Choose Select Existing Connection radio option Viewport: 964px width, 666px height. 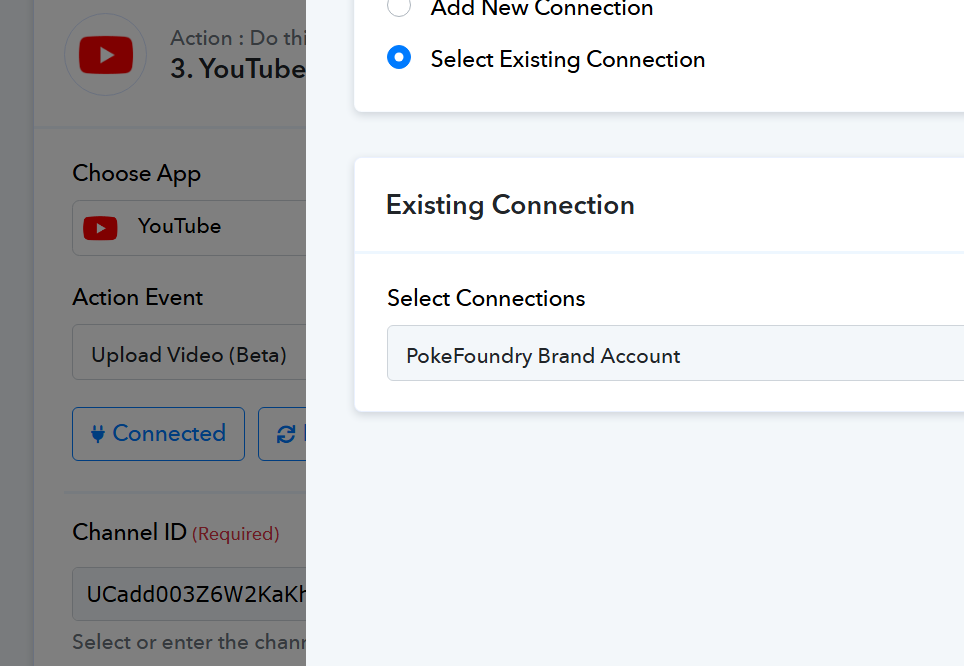(398, 57)
